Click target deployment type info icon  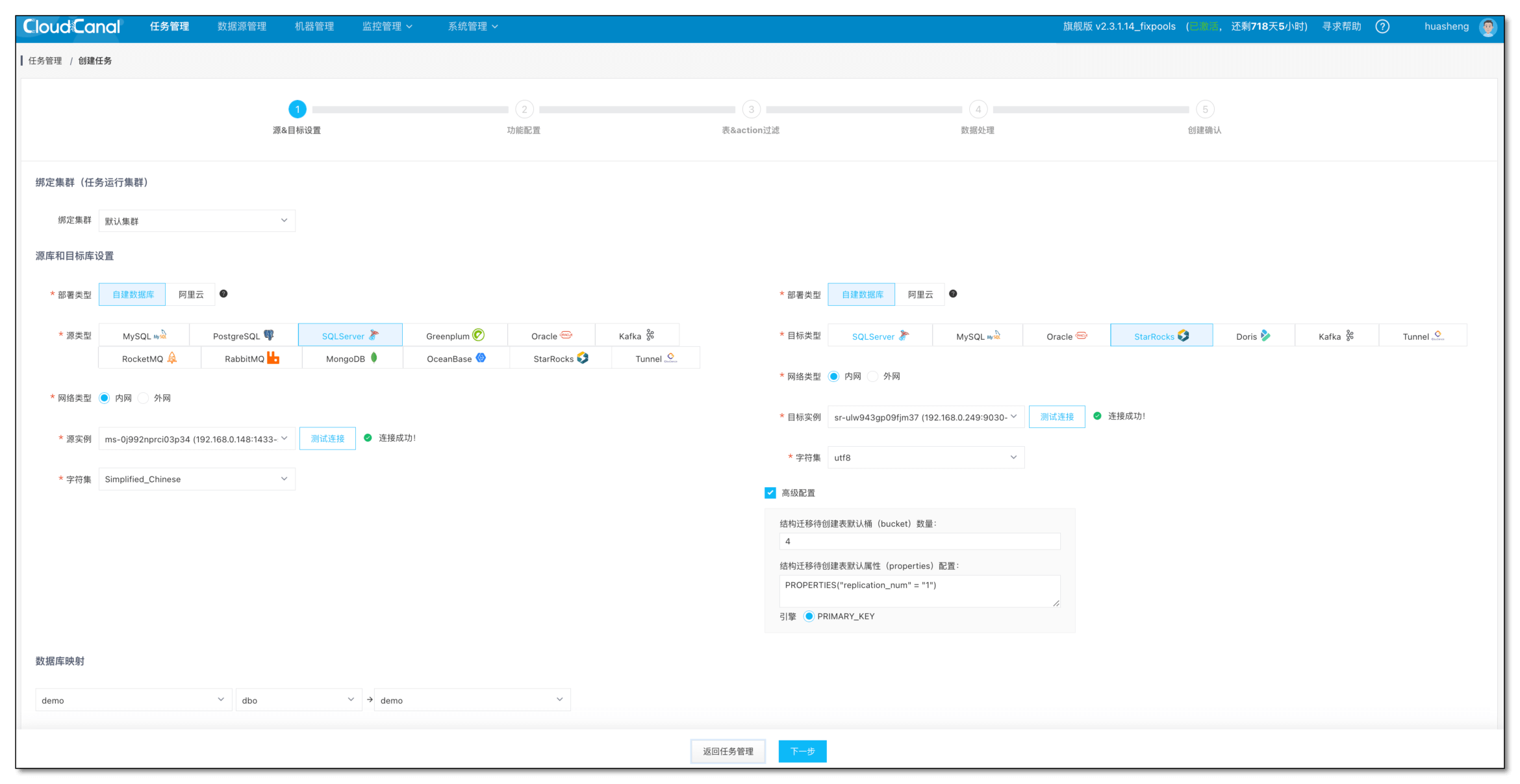[953, 294]
